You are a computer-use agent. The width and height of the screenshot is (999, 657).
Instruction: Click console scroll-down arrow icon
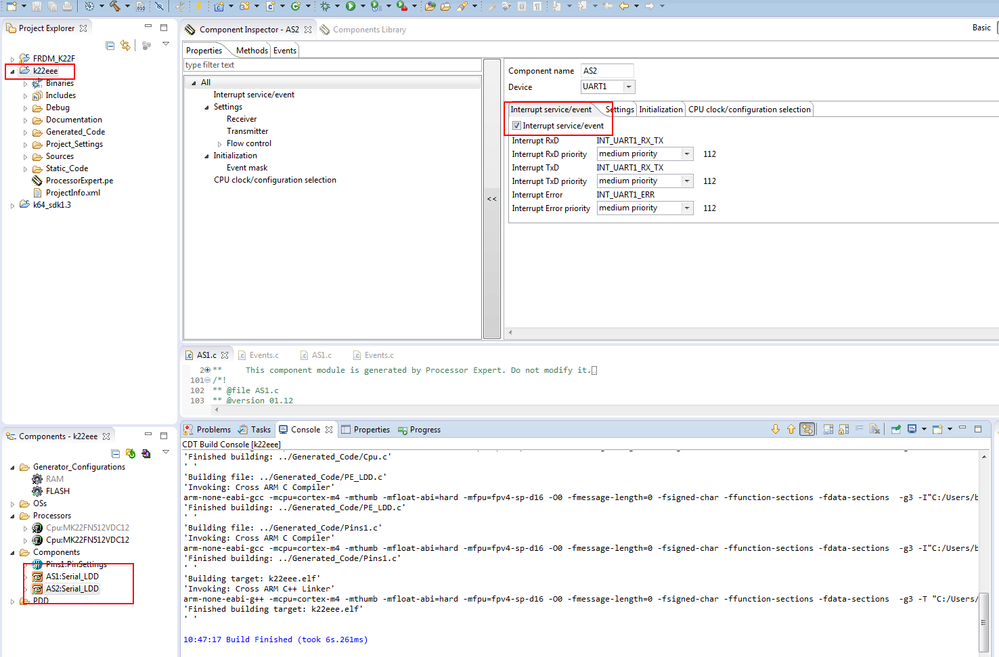coord(775,430)
